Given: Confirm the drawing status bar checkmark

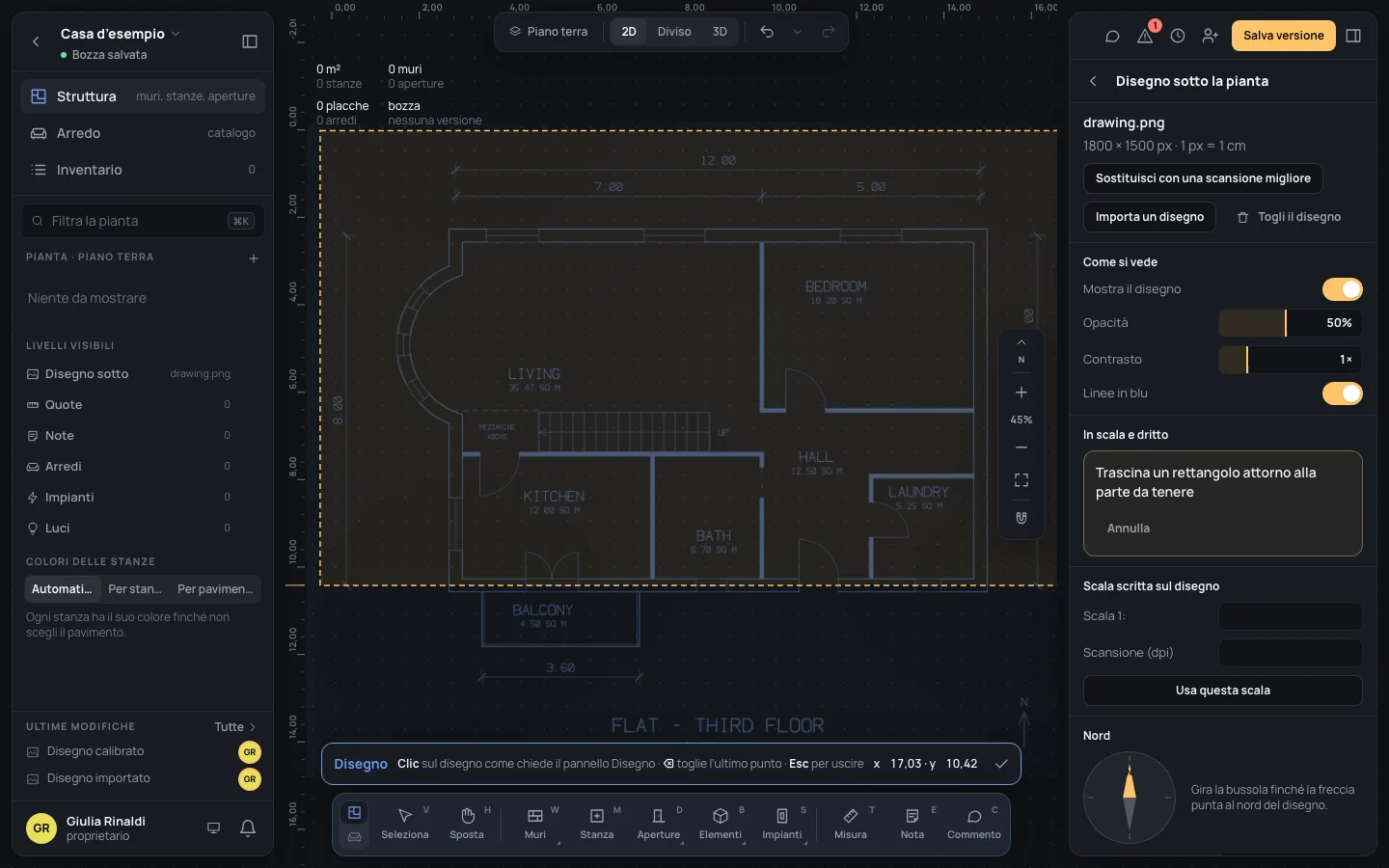Looking at the screenshot, I should click(1001, 764).
